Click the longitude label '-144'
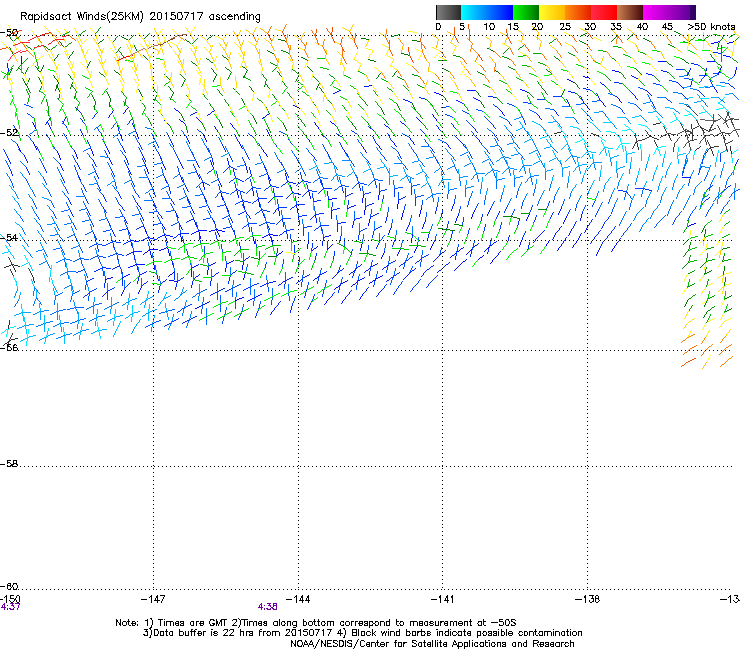 click(x=298, y=599)
